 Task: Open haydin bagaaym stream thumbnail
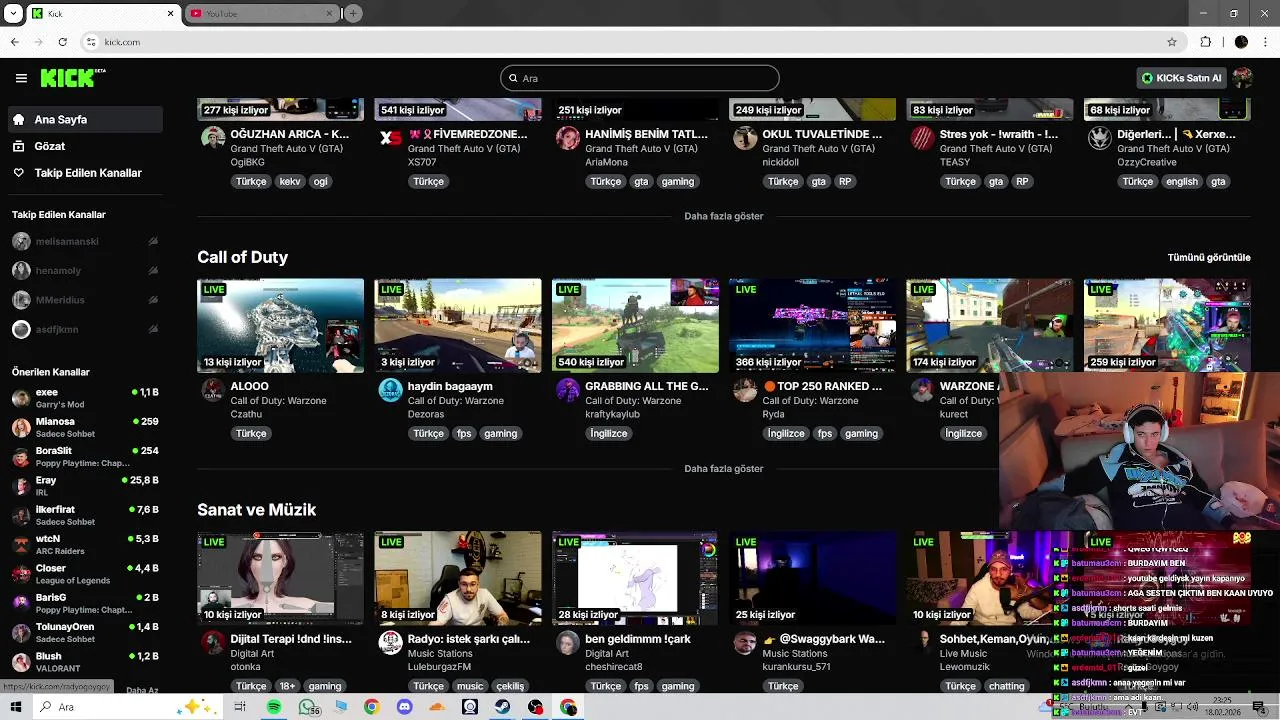pos(458,325)
